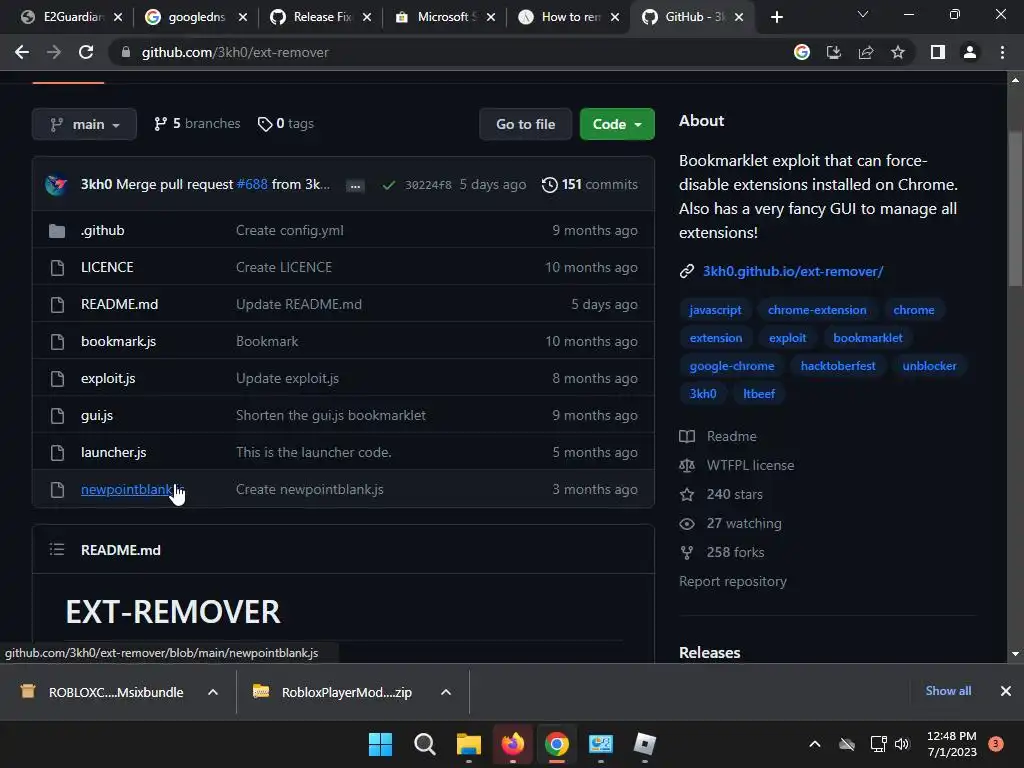Expand ROBLOXC Msixbundle download options
Image resolution: width=1024 pixels, height=768 pixels.
[x=213, y=692]
